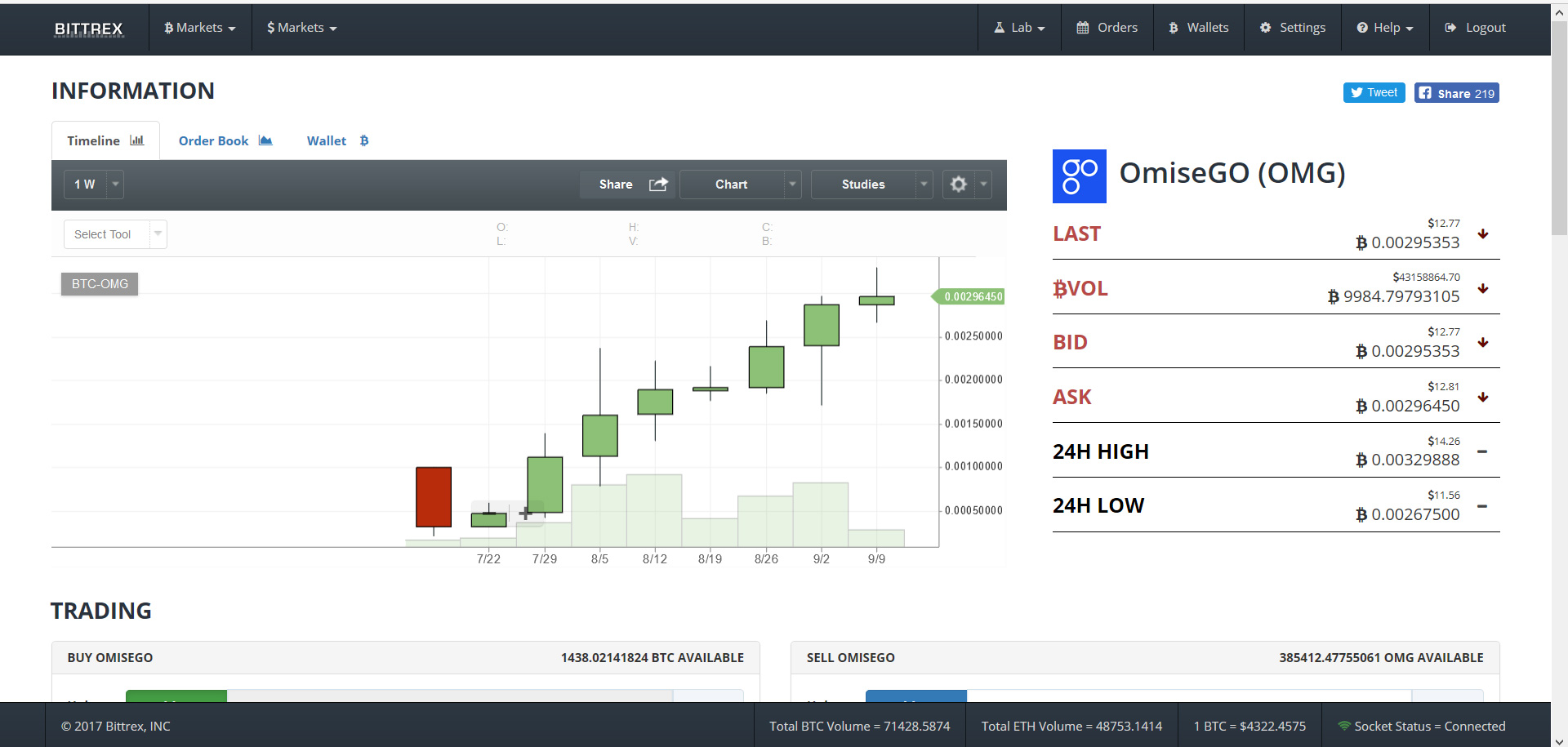Click the Orders calendar icon

1083,28
